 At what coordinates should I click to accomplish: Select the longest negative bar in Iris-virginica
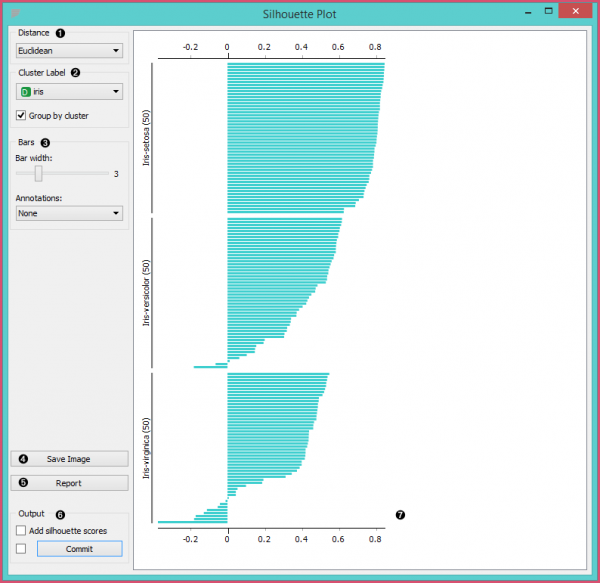point(192,522)
